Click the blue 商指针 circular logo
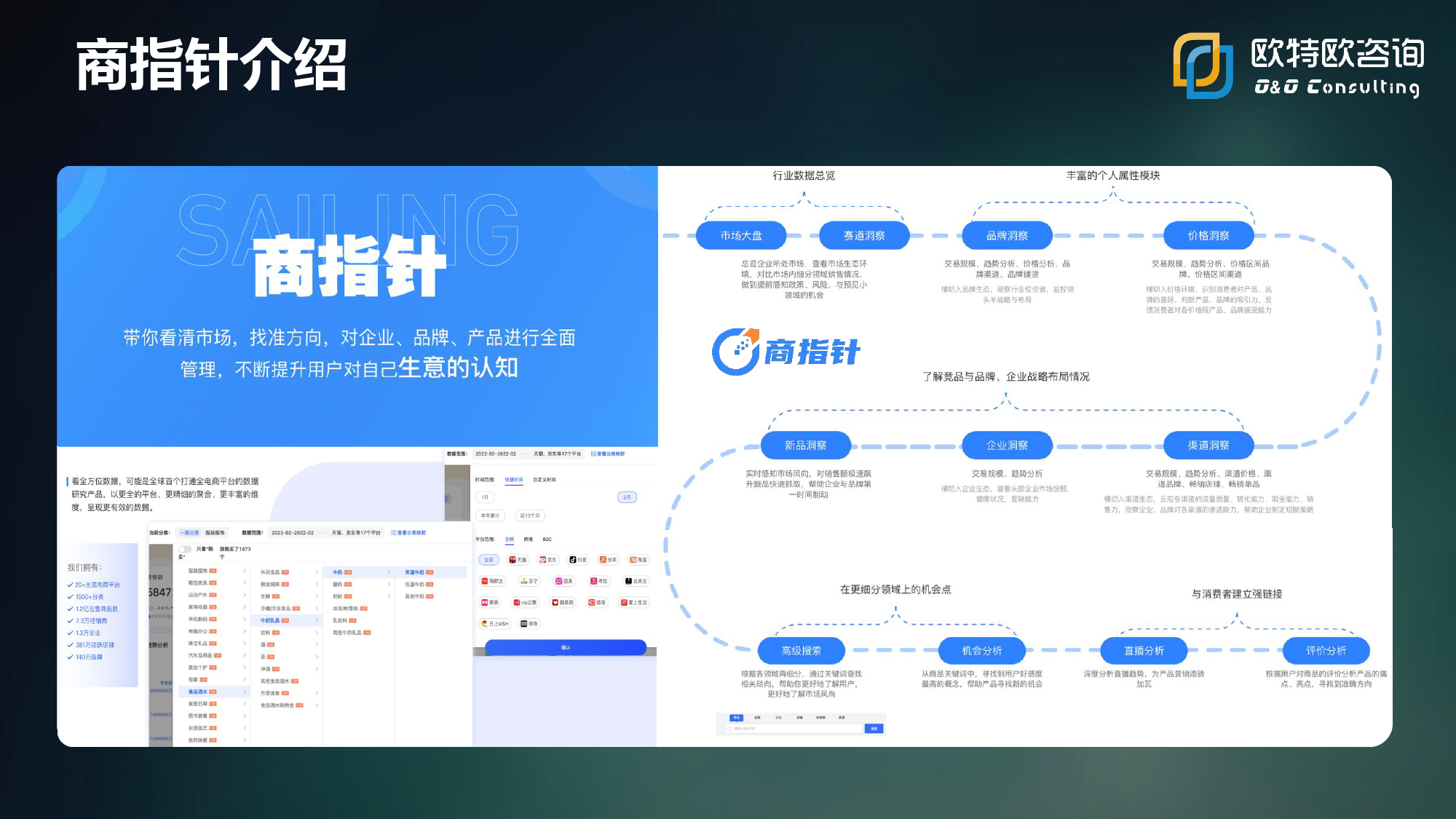1456x819 pixels. click(736, 352)
